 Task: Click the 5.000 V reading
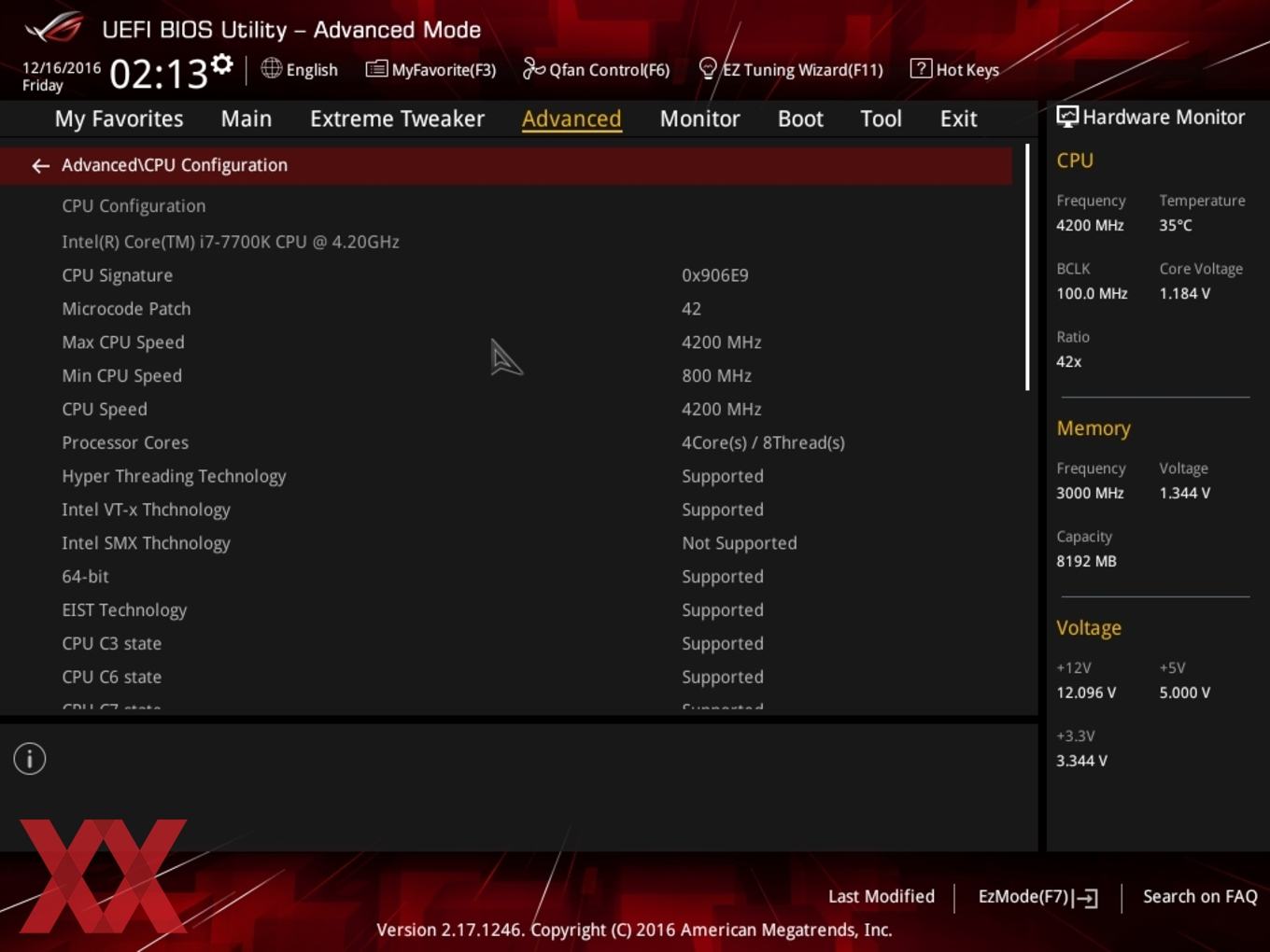[1185, 693]
